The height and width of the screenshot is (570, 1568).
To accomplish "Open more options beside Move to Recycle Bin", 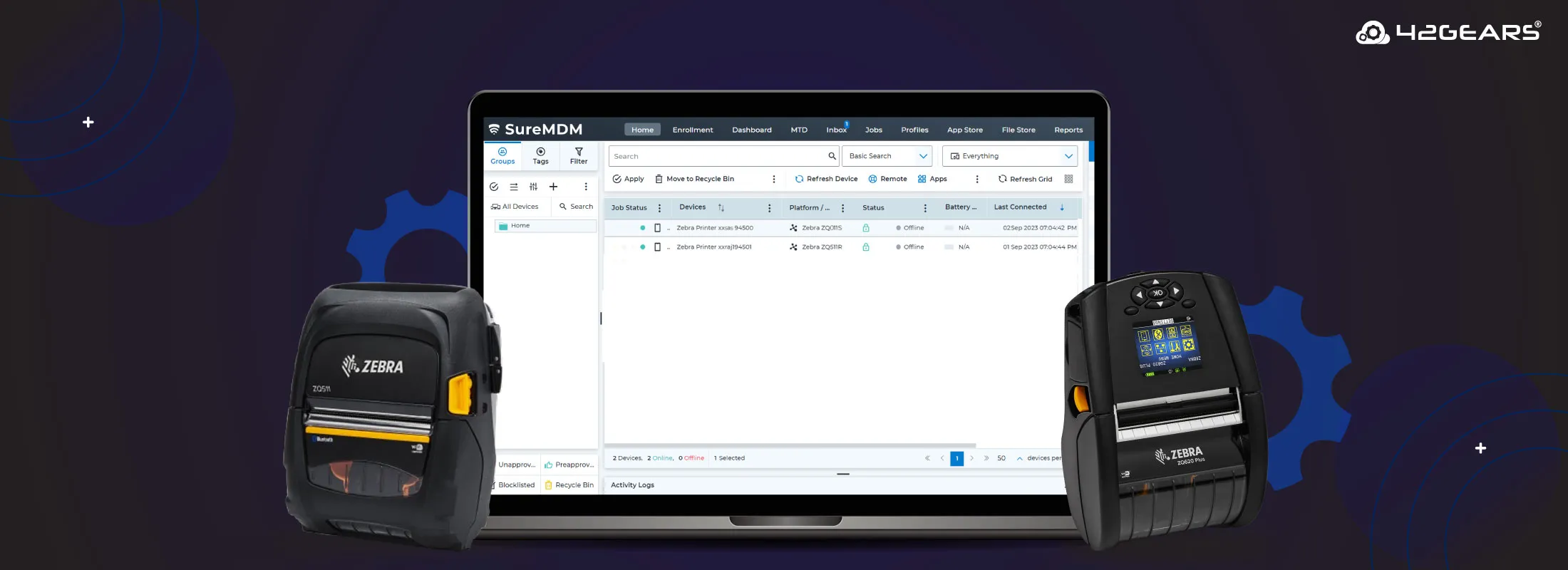I will pos(774,180).
